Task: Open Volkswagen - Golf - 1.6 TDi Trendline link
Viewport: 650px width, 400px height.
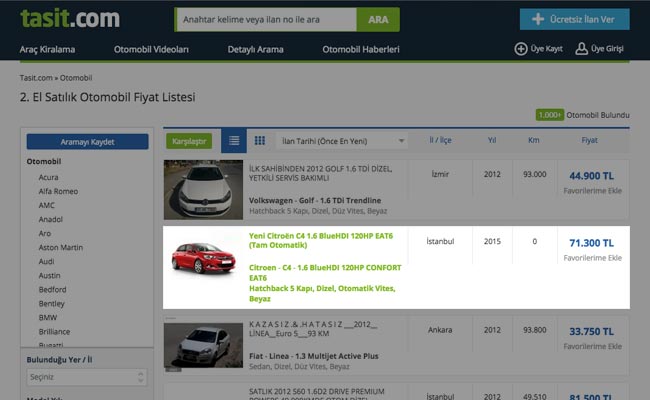Action: 315,201
